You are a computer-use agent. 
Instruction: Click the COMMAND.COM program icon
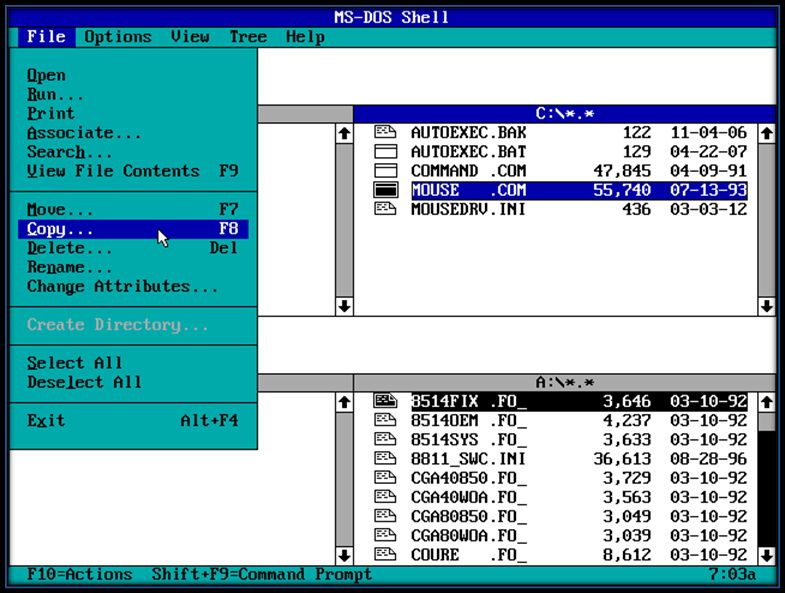coord(385,171)
